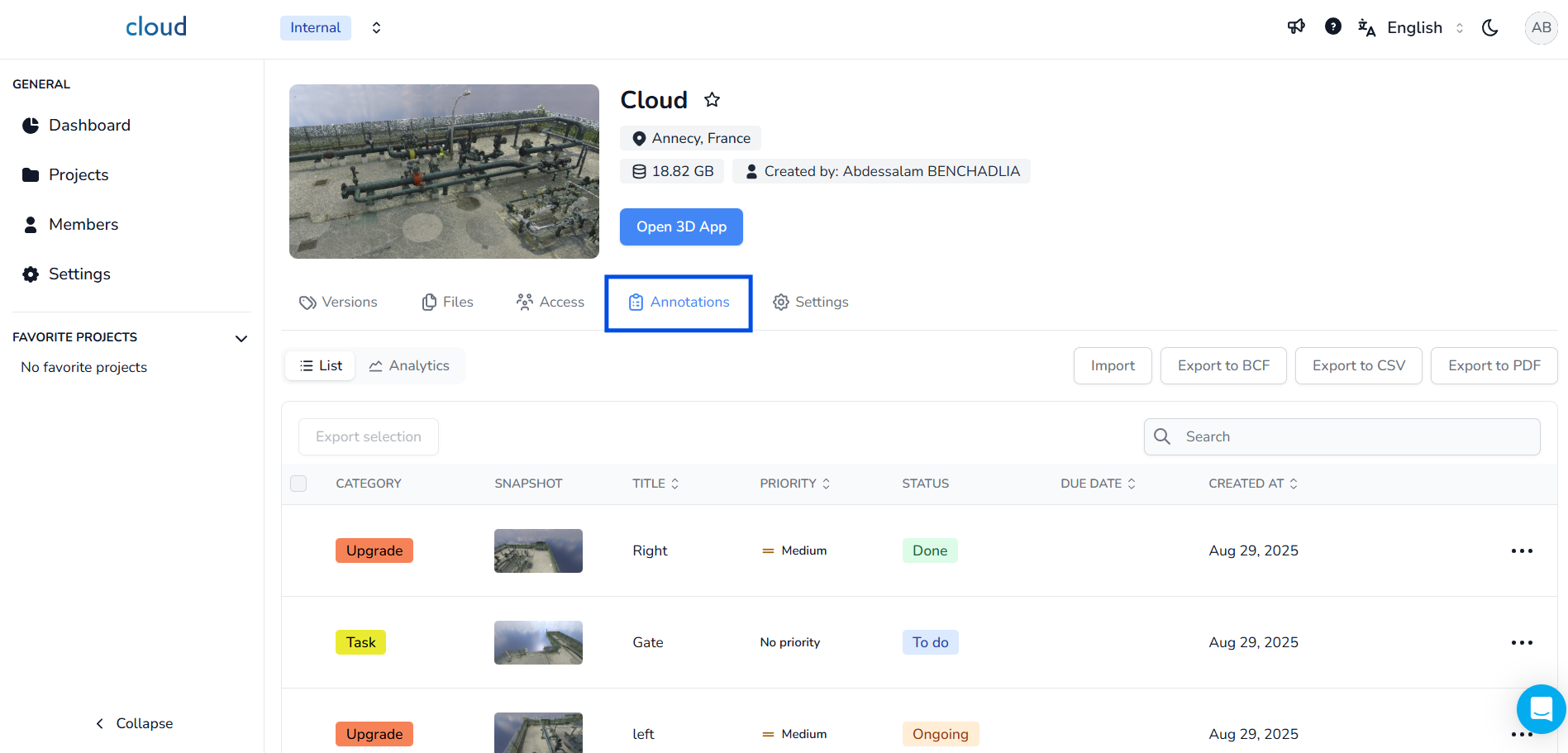This screenshot has height=753, width=1568.
Task: Switch to the Versions tab
Action: pos(339,303)
